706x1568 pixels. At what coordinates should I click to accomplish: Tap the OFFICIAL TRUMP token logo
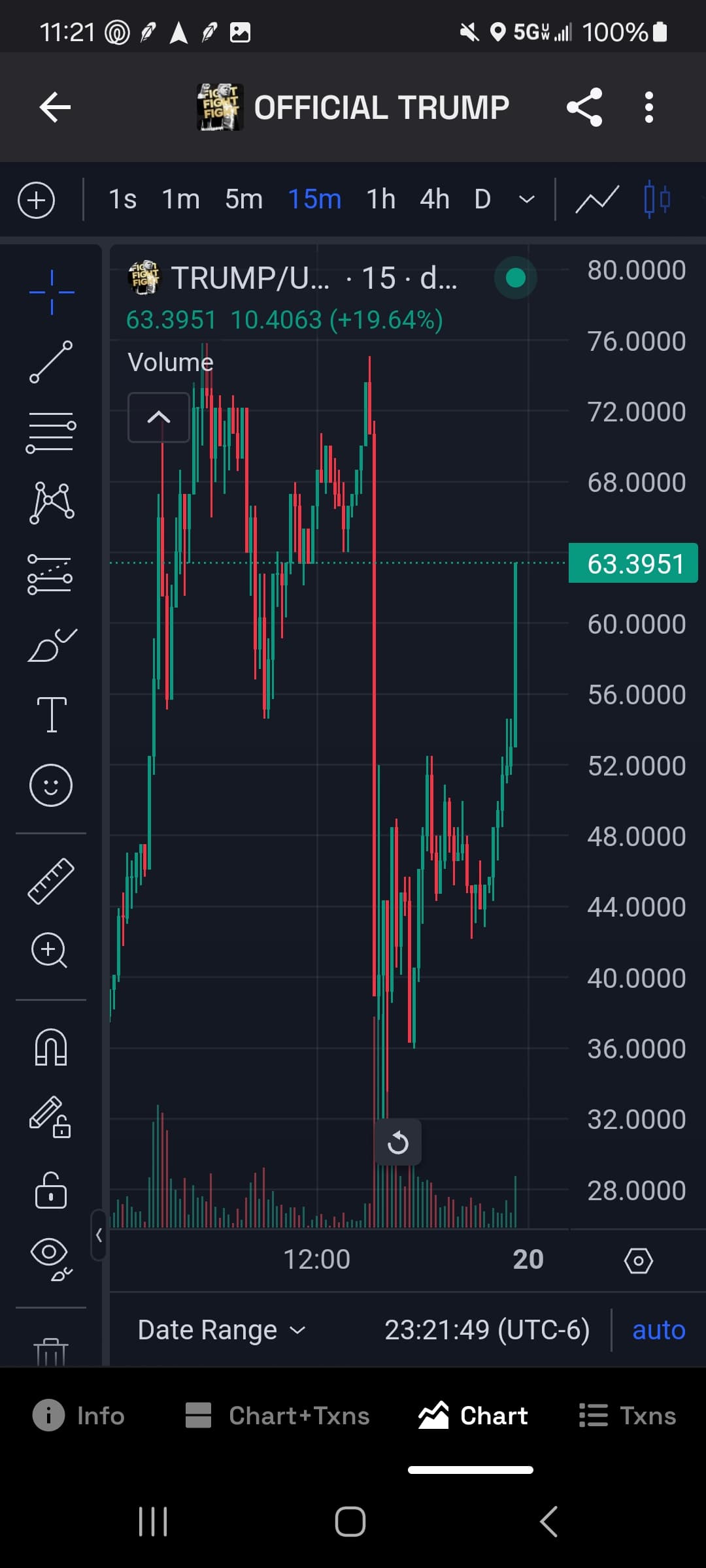pyautogui.click(x=220, y=107)
